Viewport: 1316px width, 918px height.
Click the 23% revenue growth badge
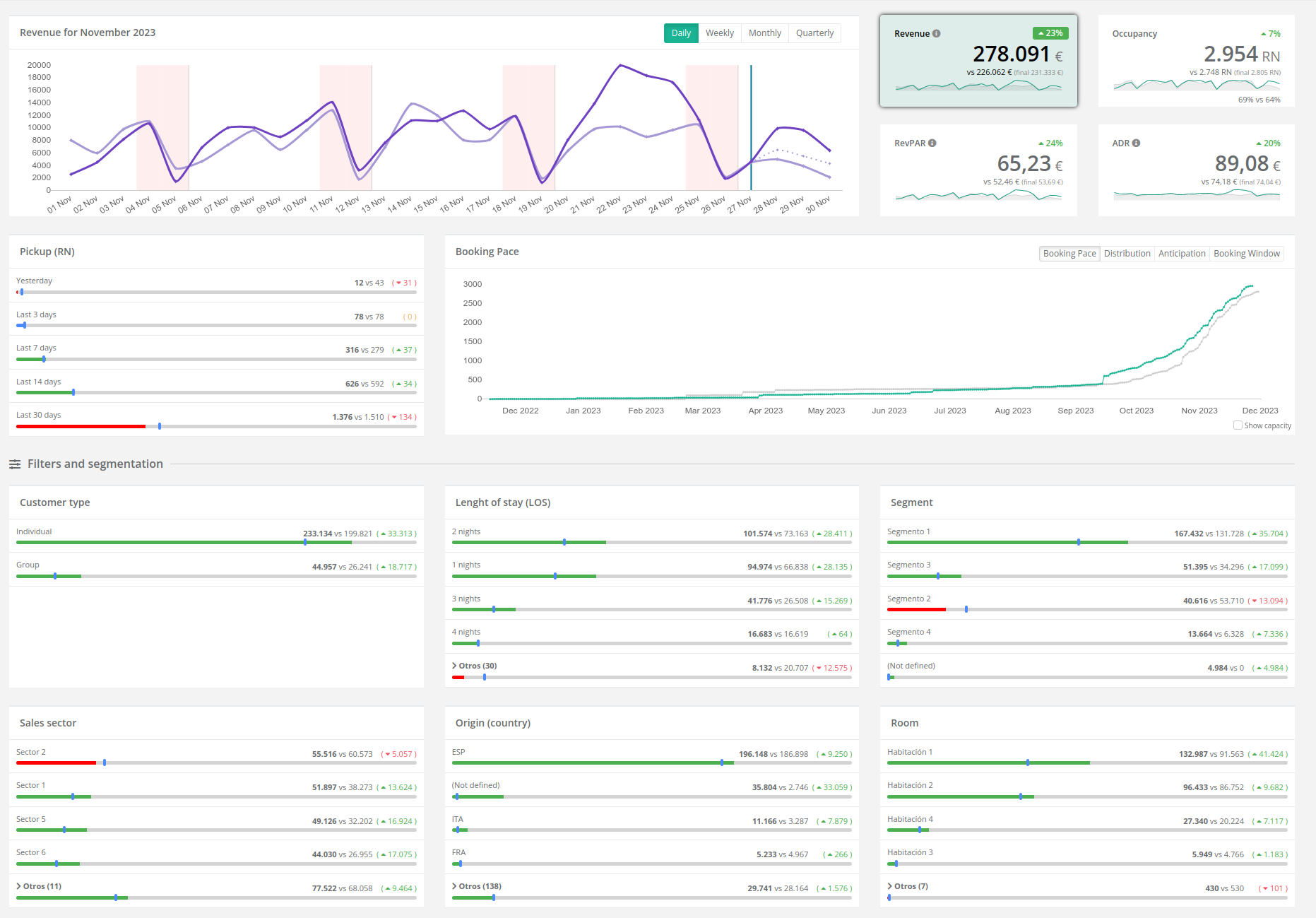point(1050,33)
